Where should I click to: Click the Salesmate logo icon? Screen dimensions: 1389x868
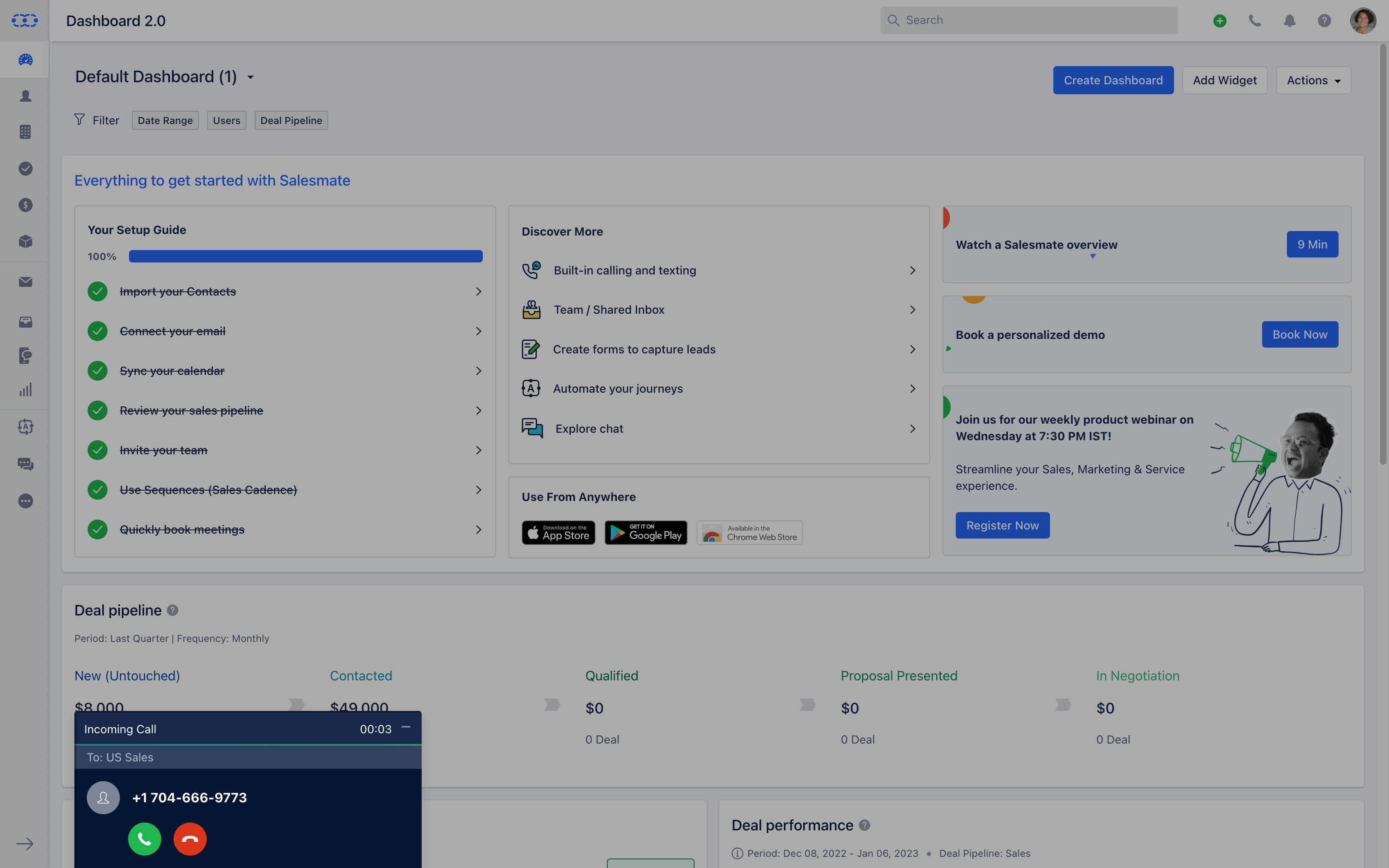point(25,21)
